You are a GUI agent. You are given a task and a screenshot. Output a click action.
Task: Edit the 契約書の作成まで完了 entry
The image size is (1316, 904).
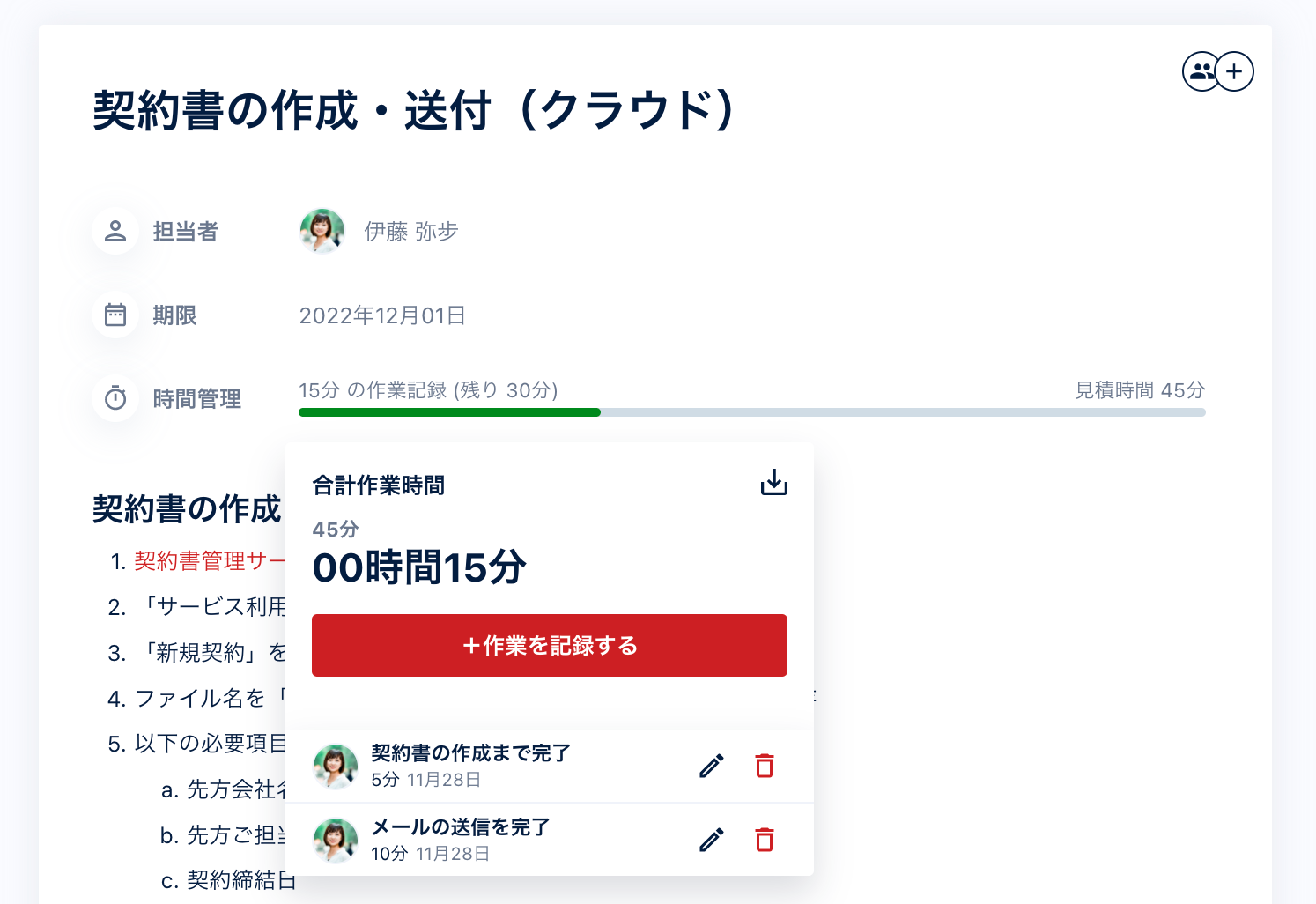tap(712, 766)
